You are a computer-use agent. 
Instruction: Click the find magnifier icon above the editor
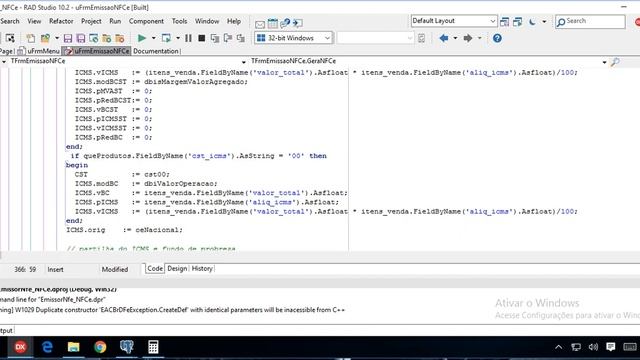click(x=615, y=62)
